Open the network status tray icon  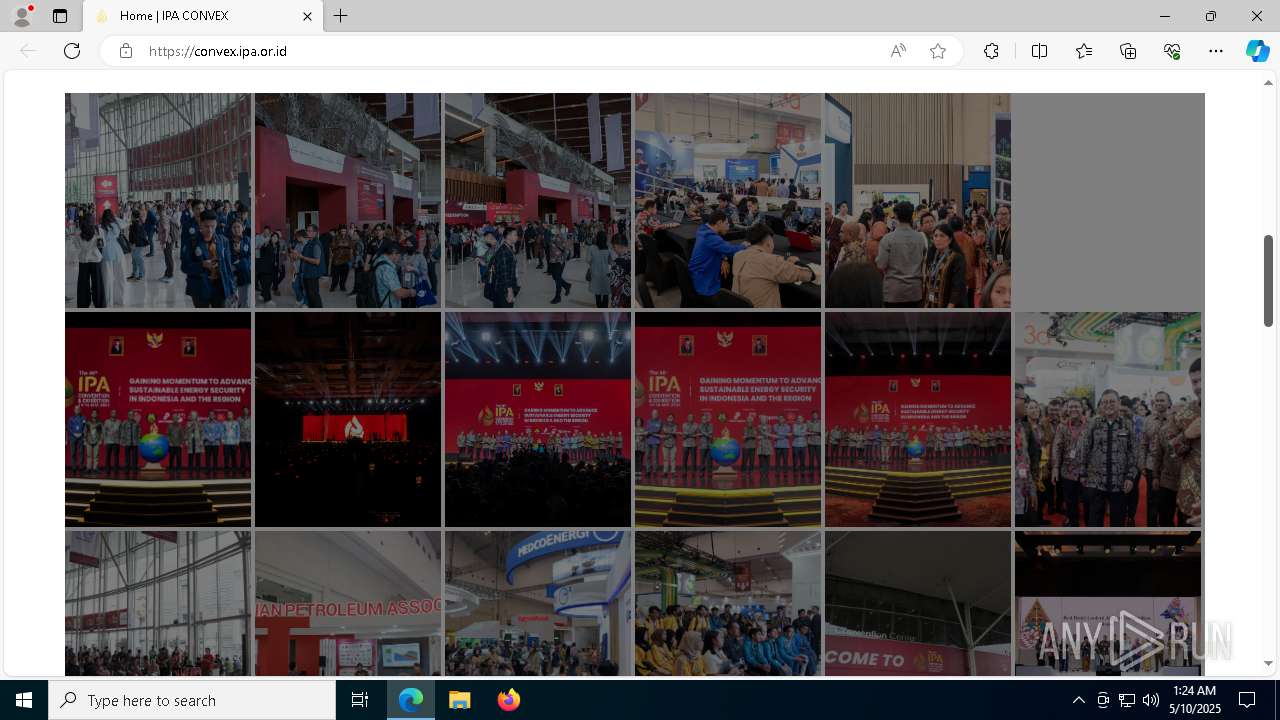coord(1126,700)
